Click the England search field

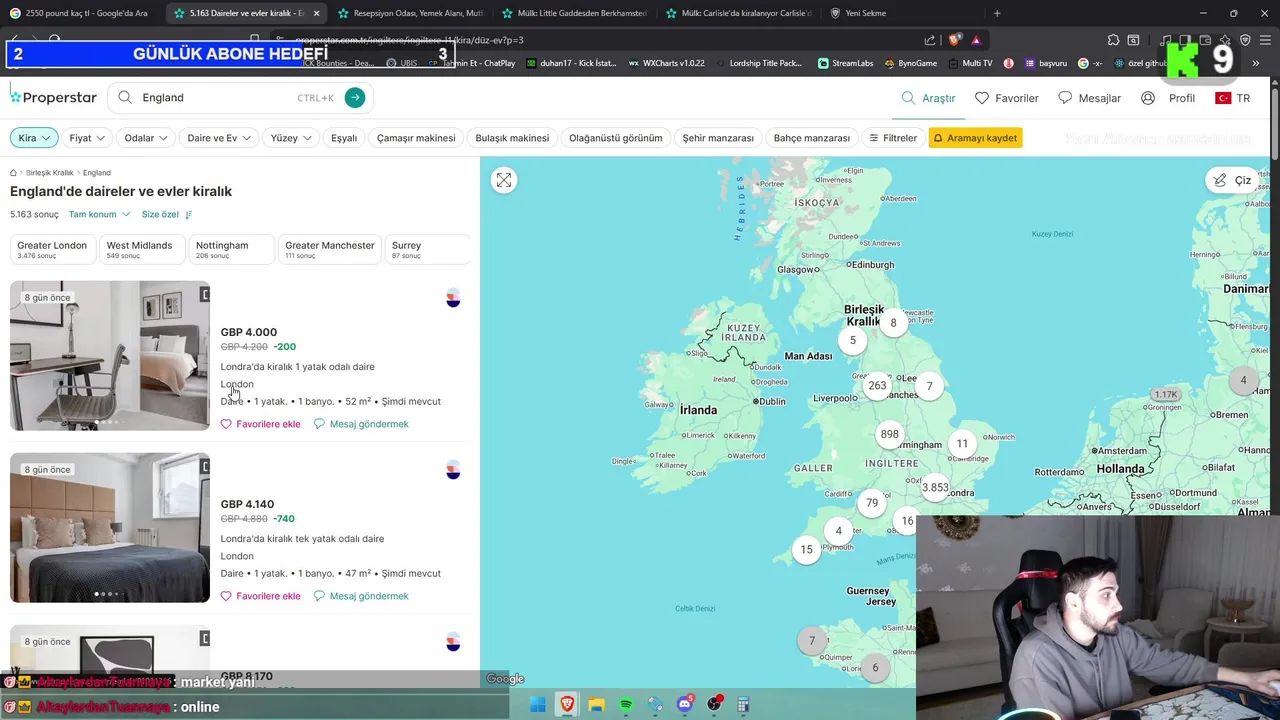(x=240, y=97)
